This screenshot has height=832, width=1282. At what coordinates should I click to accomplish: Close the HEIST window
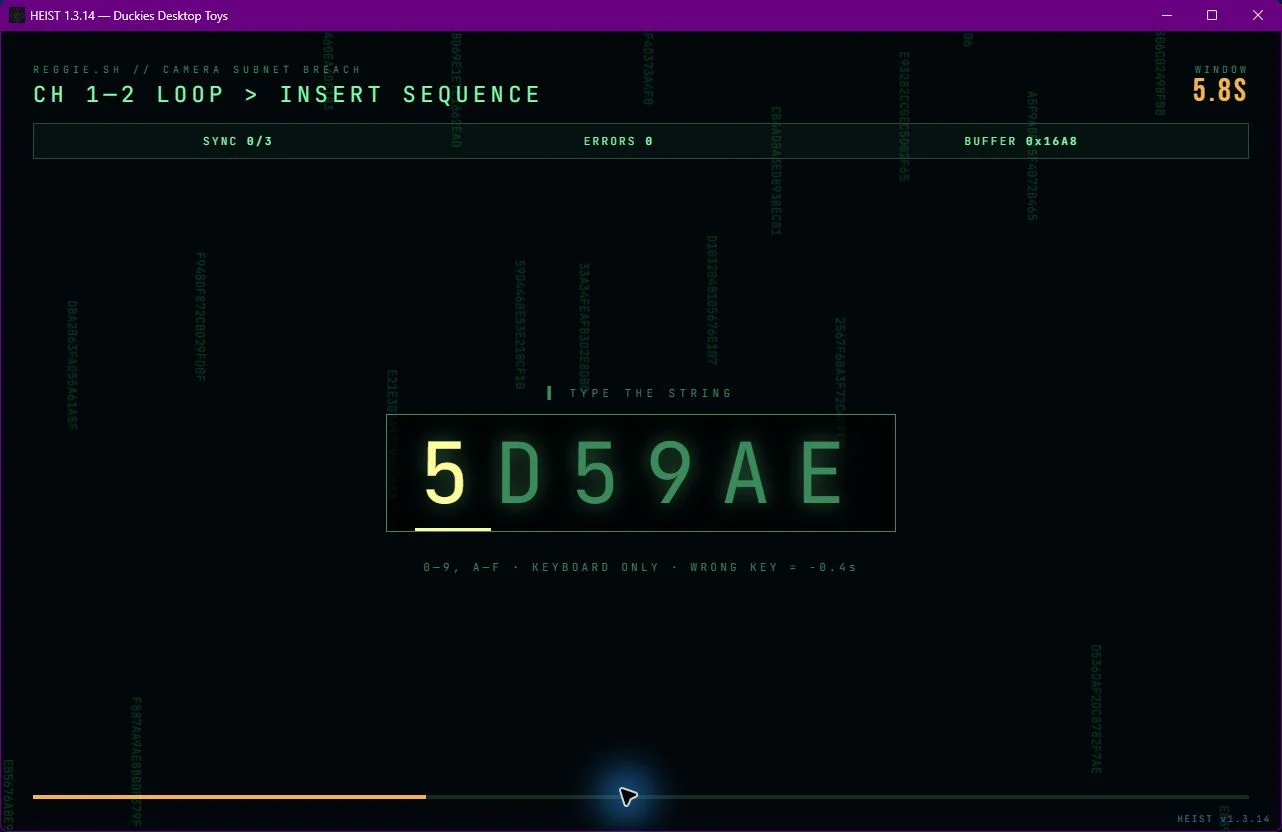[x=1258, y=15]
